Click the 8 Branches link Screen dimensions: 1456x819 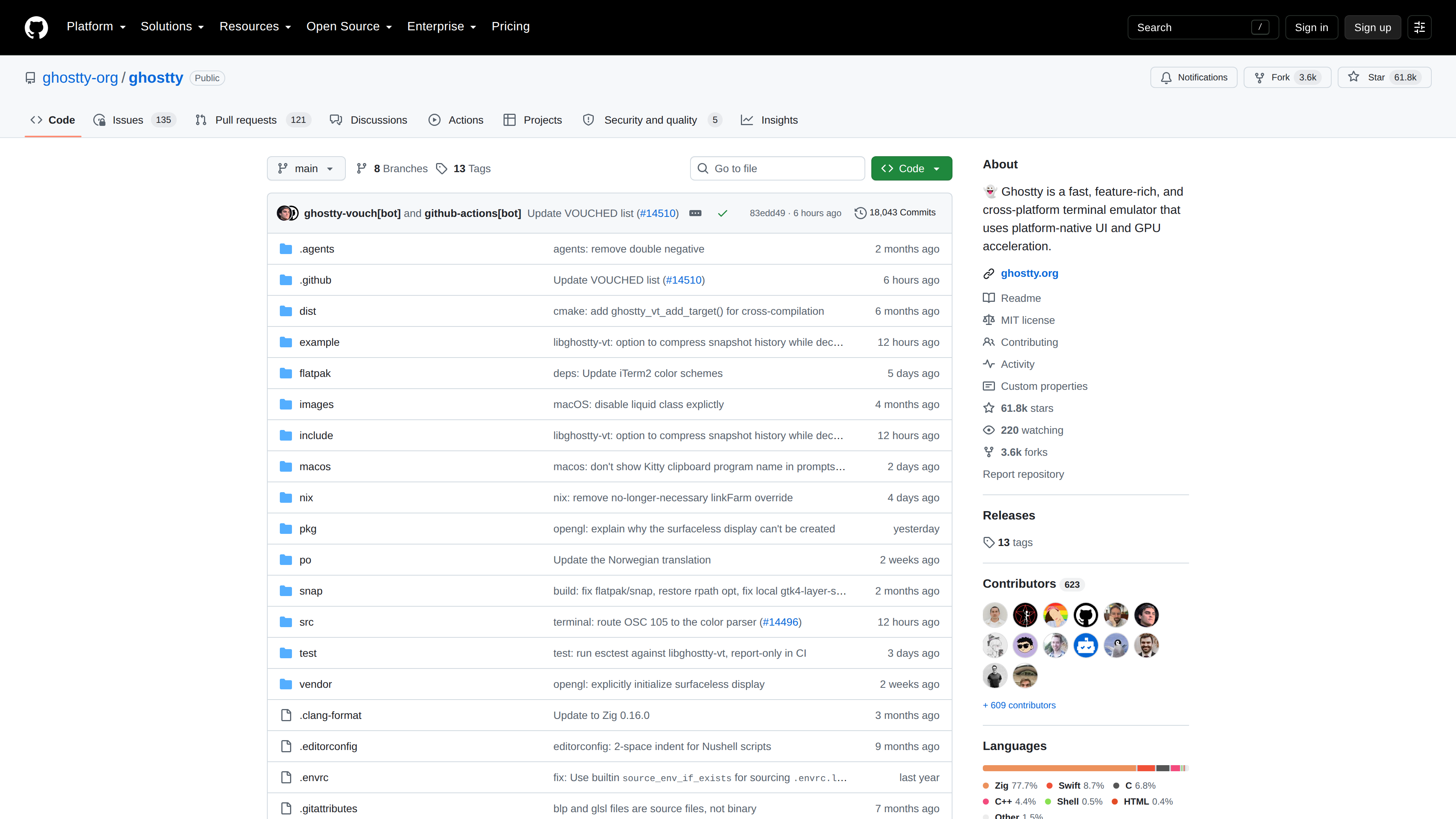pos(392,168)
